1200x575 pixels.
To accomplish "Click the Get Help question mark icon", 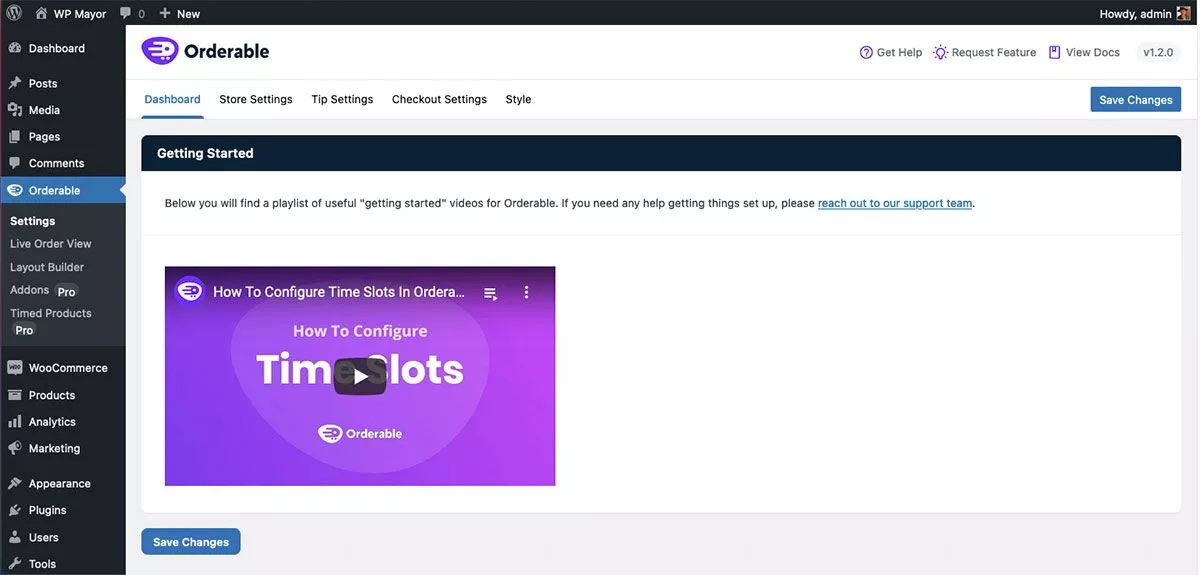I will 866,52.
